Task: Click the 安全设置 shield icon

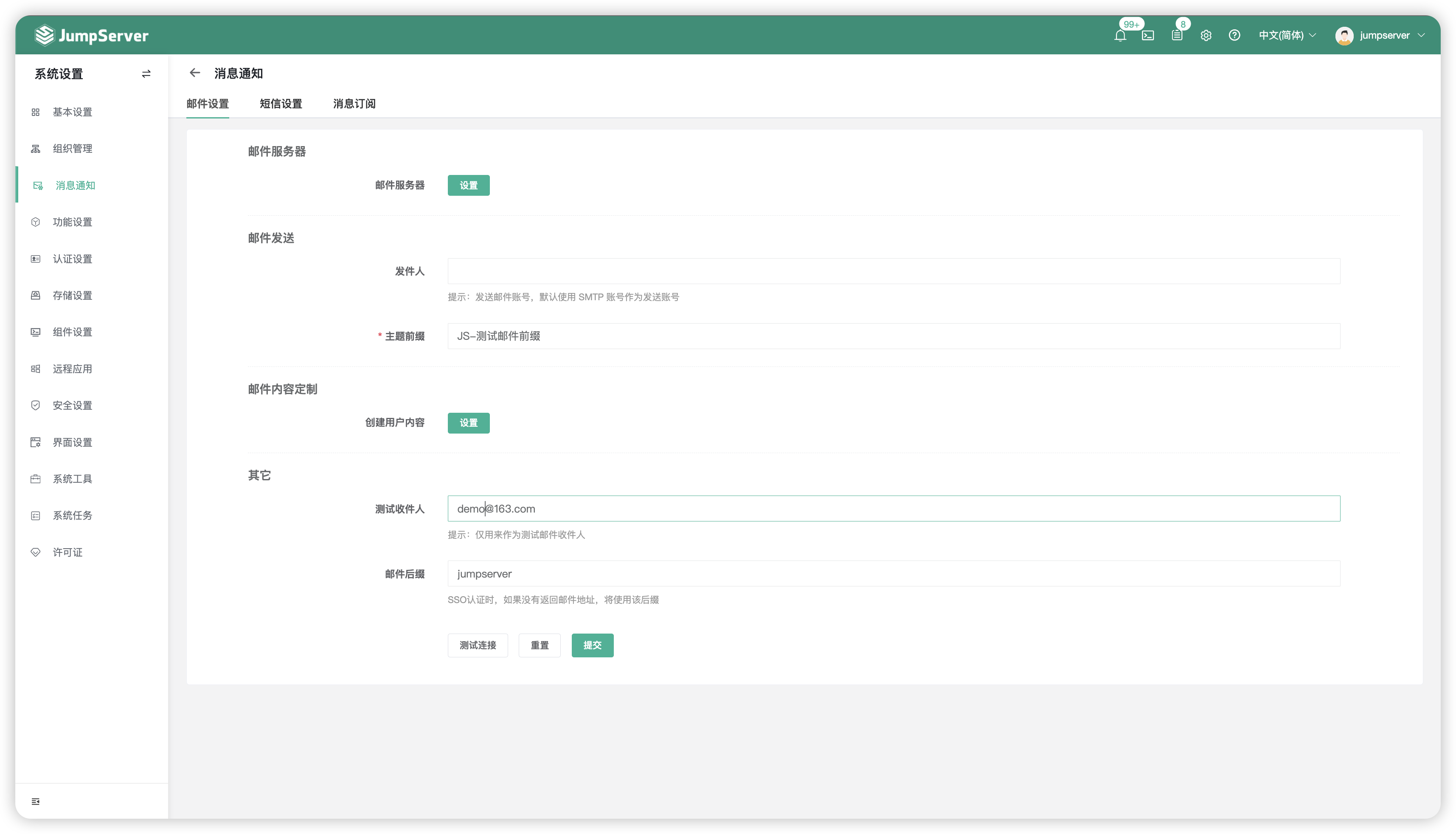Action: 36,406
